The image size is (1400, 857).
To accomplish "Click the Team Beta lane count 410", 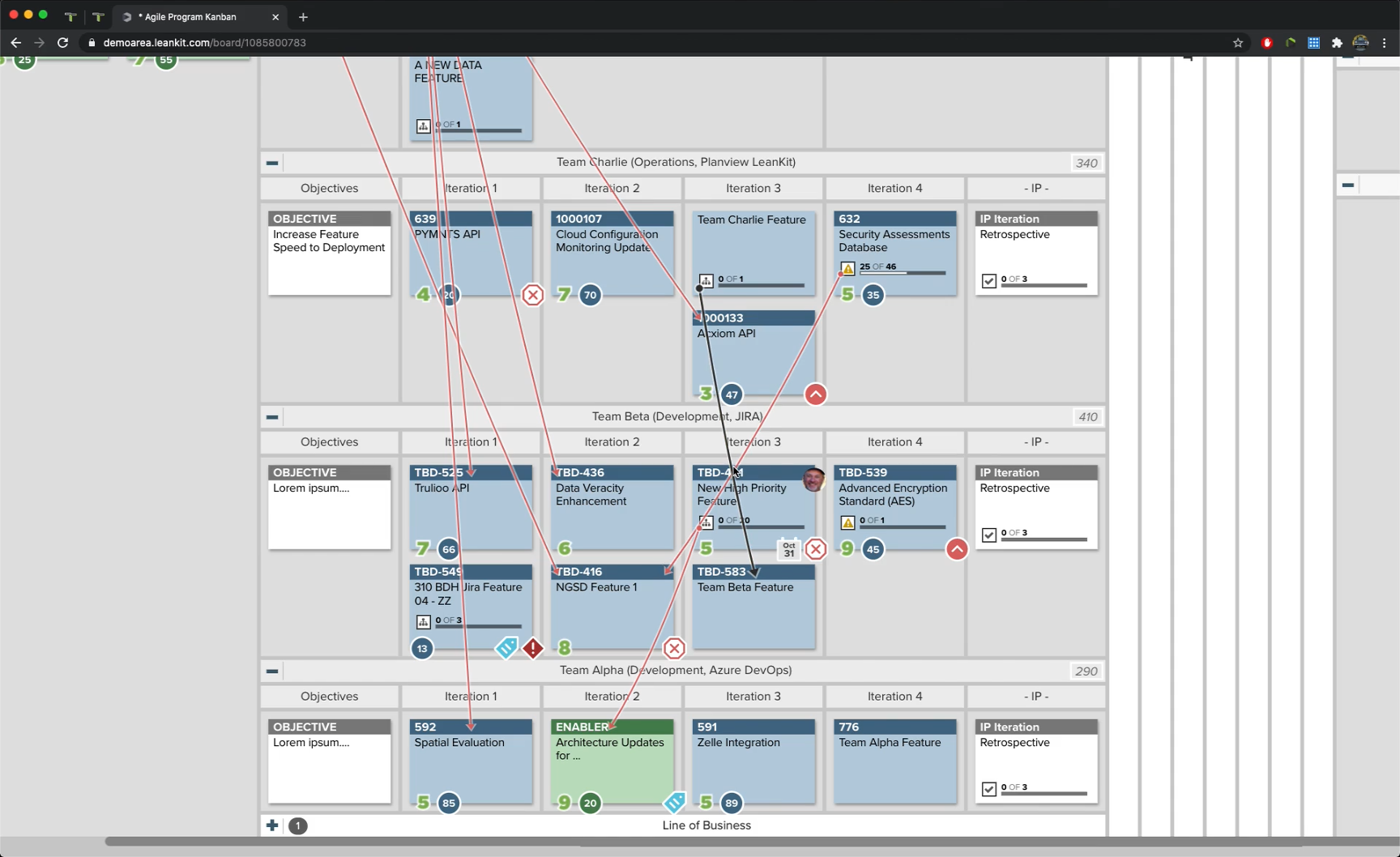I will [x=1087, y=417].
